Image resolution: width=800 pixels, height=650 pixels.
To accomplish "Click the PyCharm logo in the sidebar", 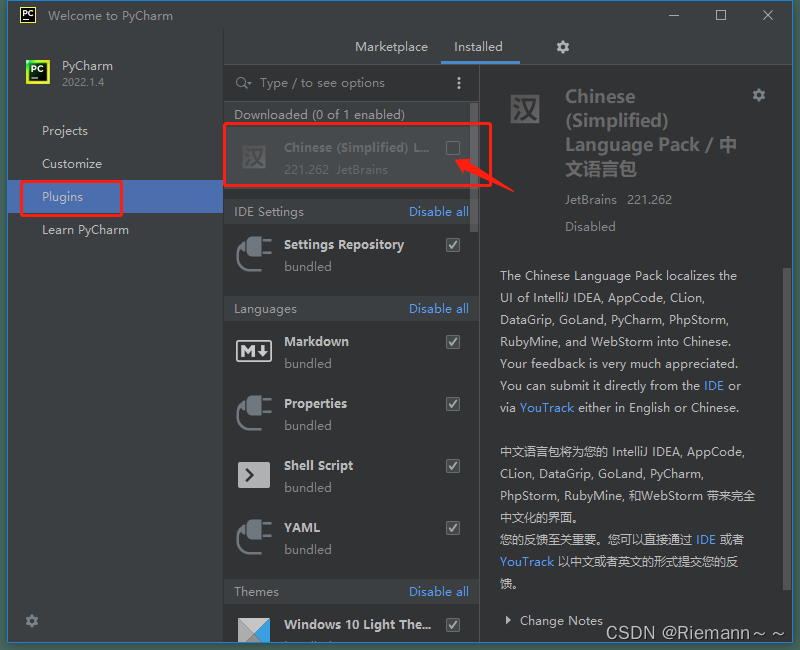I will [x=38, y=72].
